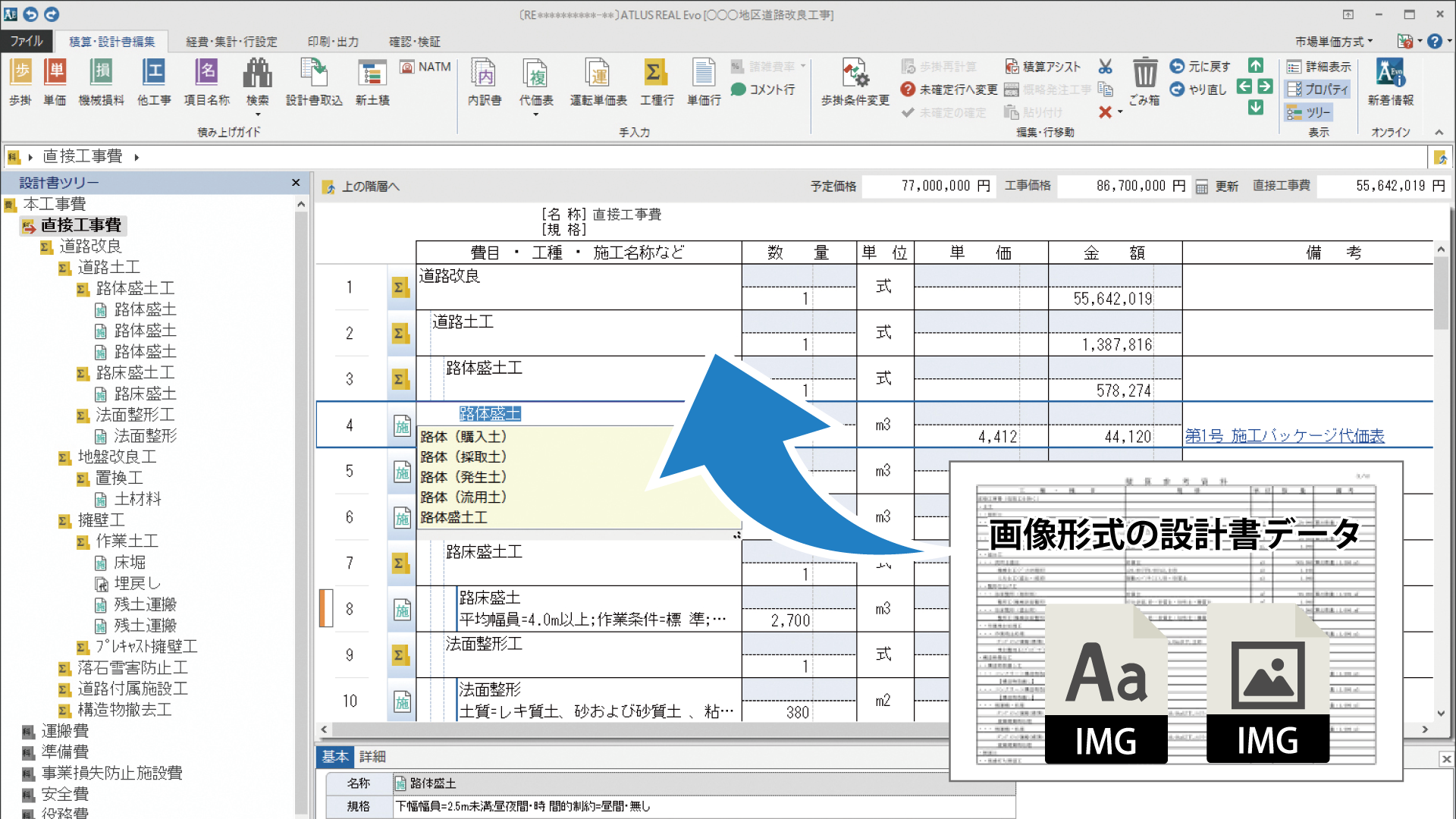Open the ファイル menu
This screenshot has width=1456, height=819.
coord(27,41)
